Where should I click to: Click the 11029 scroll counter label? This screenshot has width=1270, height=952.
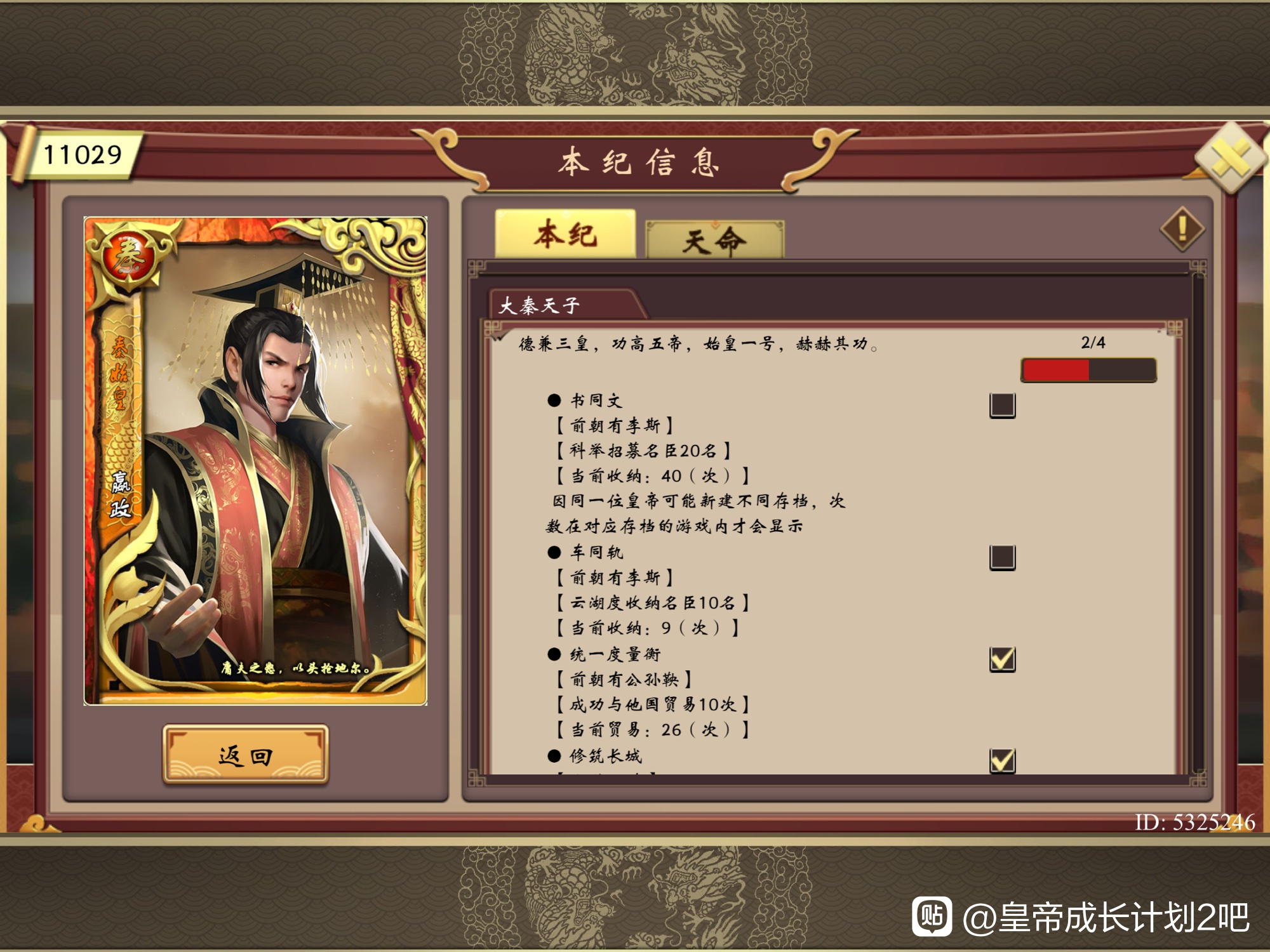pos(81,155)
